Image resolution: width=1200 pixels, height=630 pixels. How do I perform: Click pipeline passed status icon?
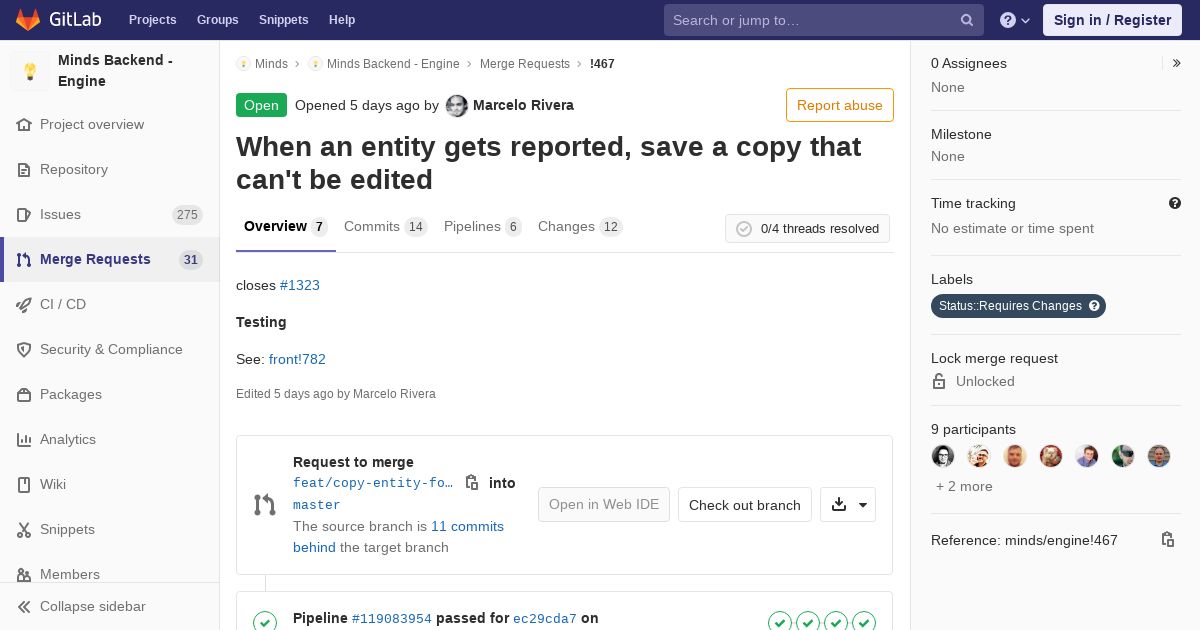265,622
